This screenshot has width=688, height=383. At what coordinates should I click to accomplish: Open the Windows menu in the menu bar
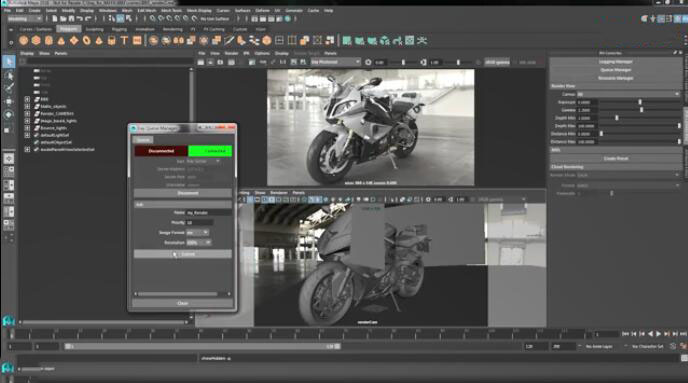(x=108, y=11)
